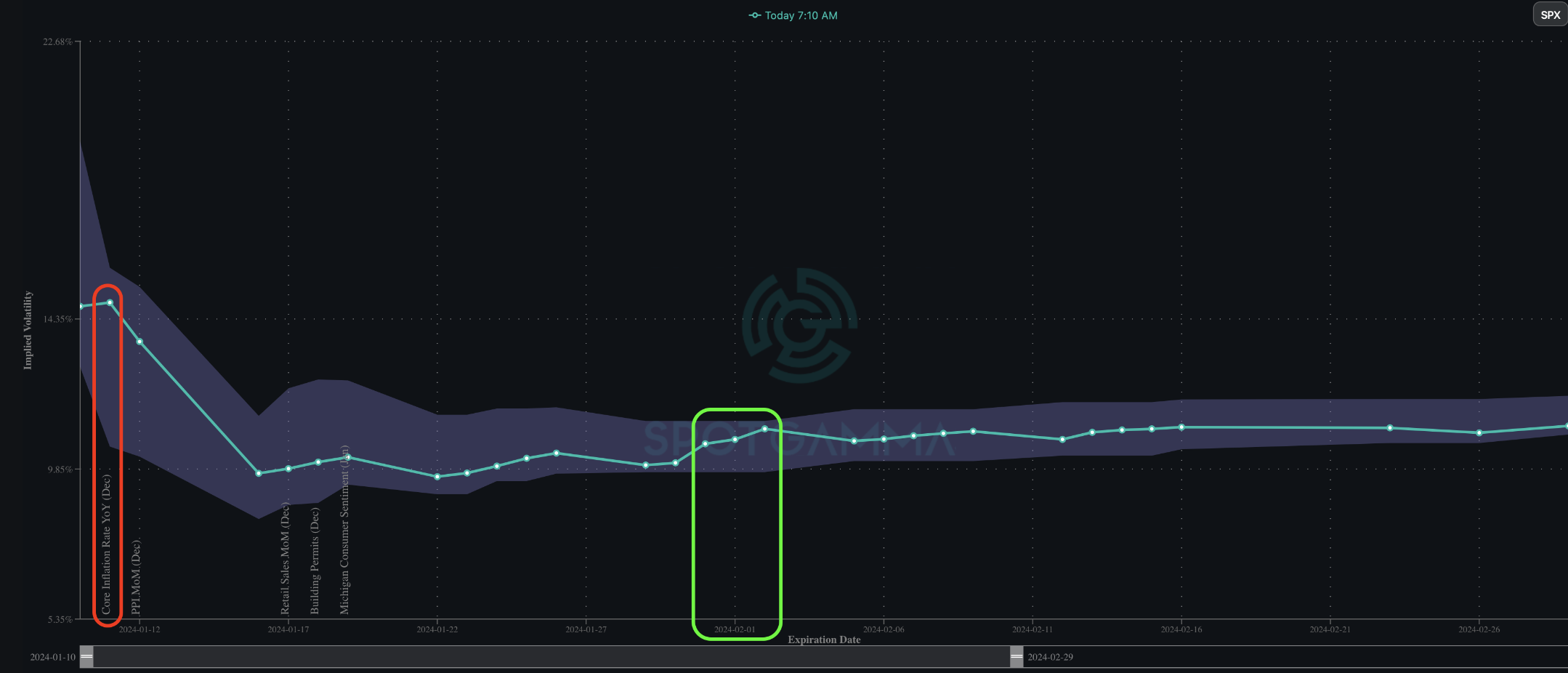1568x673 pixels.
Task: Grab the right range slider handle
Action: [x=1017, y=657]
